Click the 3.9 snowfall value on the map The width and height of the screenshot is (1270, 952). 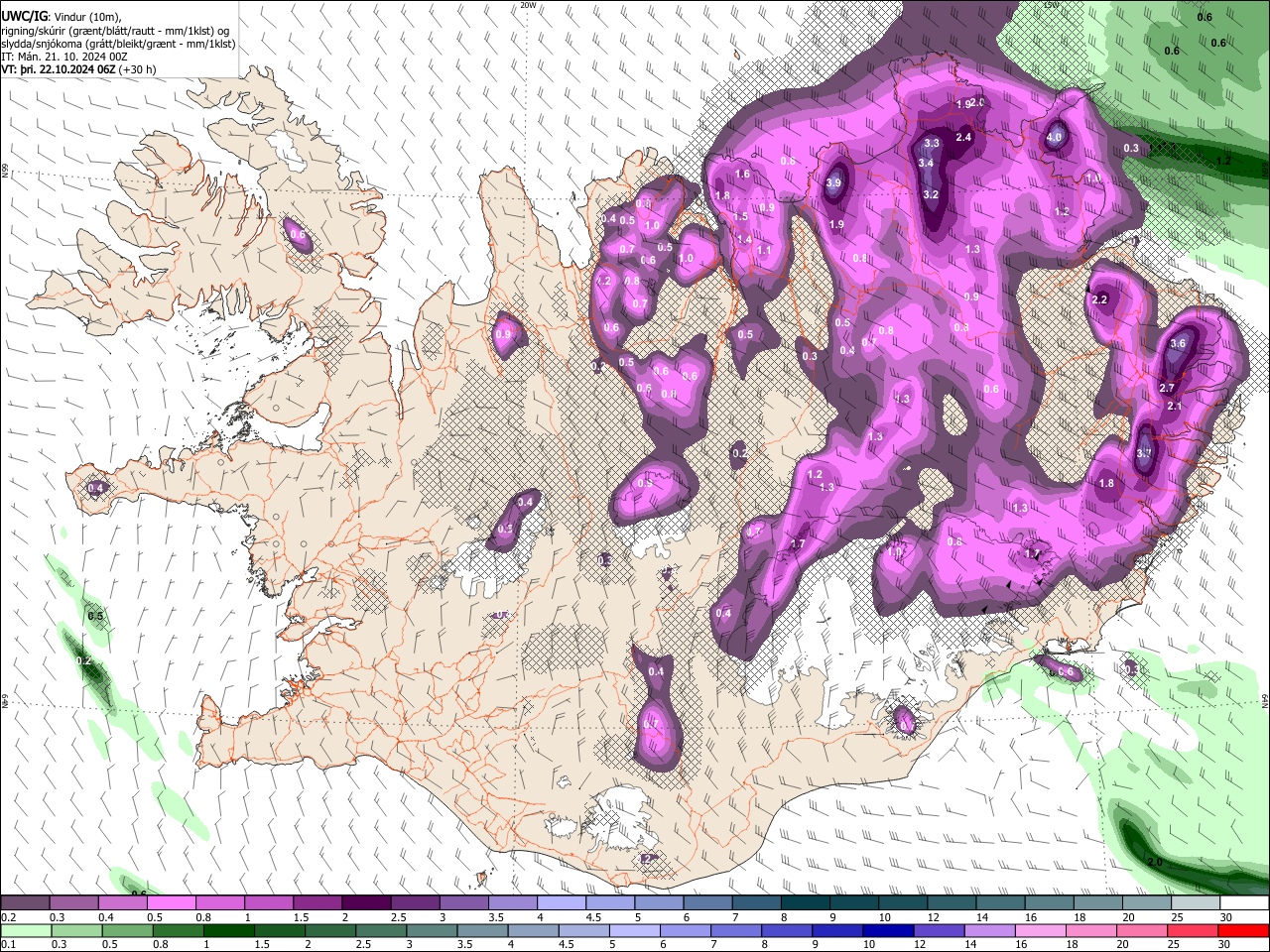(x=834, y=182)
